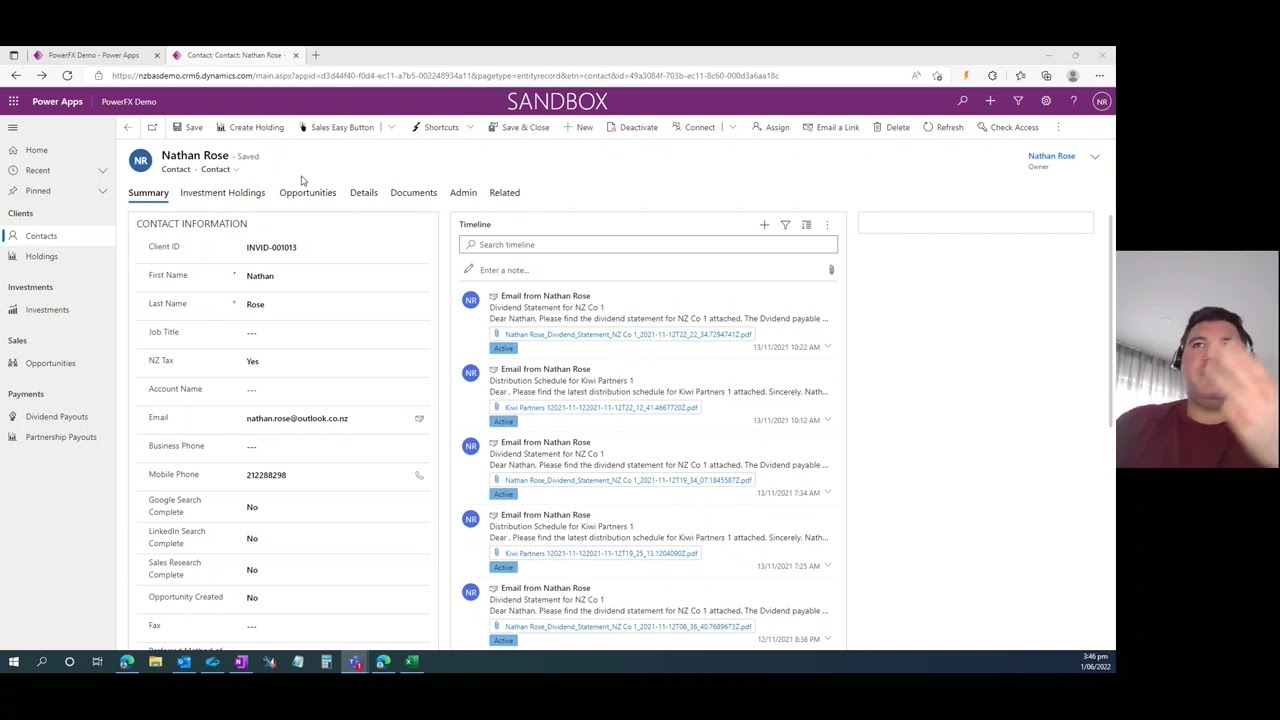Viewport: 1280px width, 720px height.
Task: Open the settings gear in header
Action: click(1046, 101)
